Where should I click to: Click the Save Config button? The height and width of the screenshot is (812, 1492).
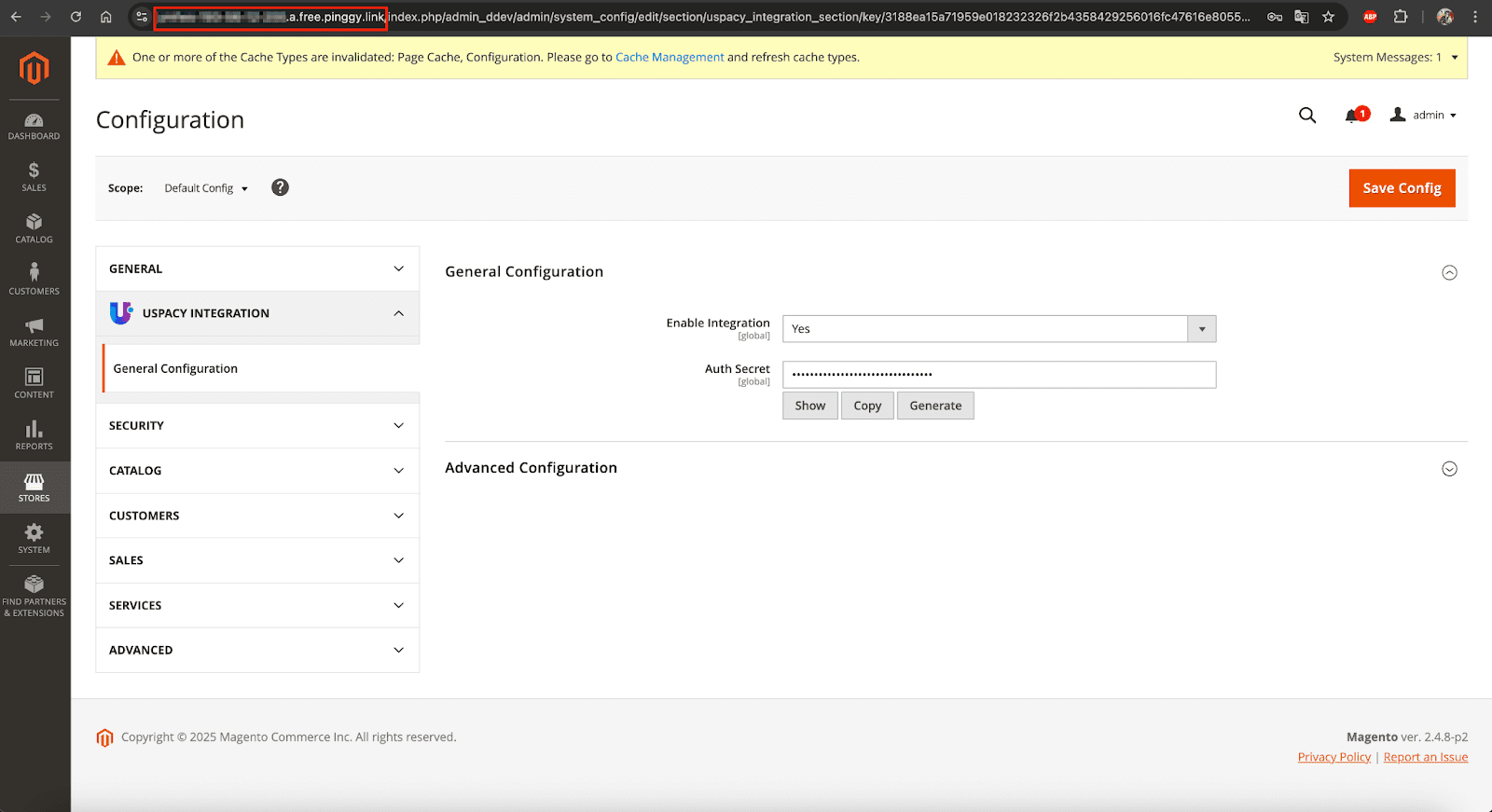[1402, 188]
